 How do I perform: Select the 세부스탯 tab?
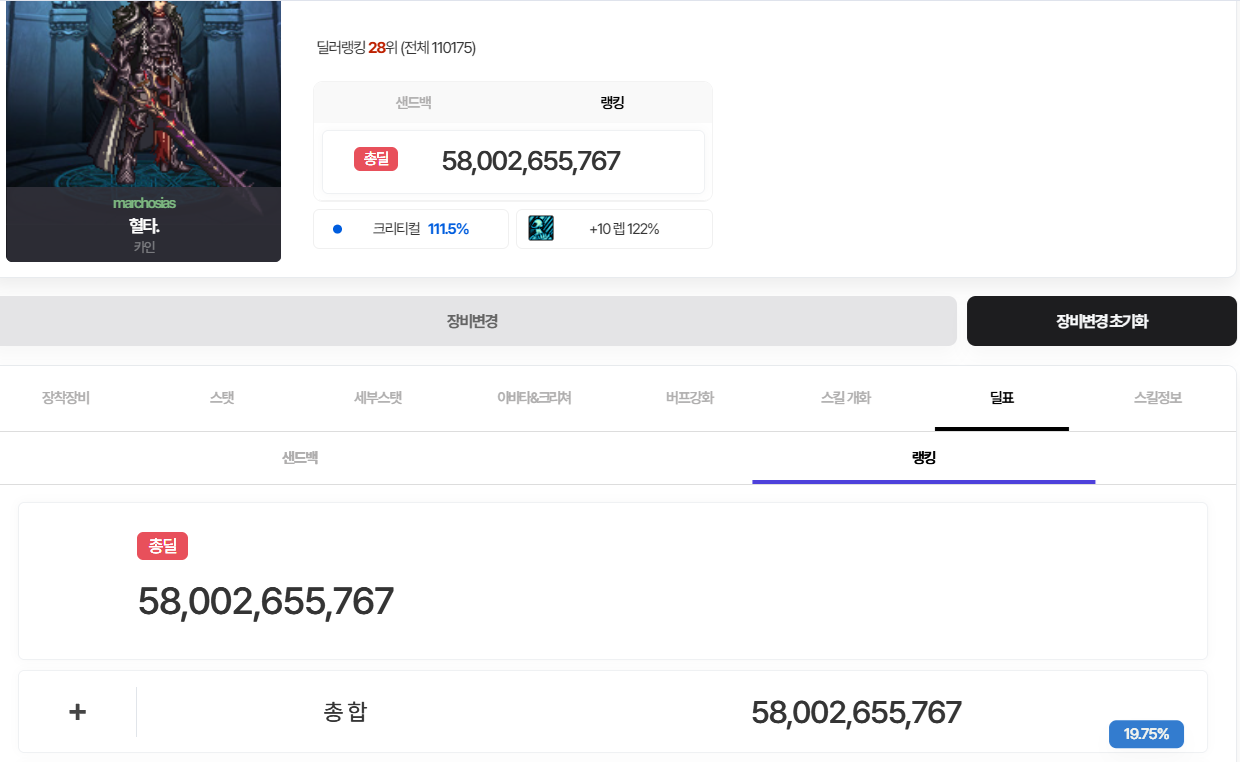(378, 398)
